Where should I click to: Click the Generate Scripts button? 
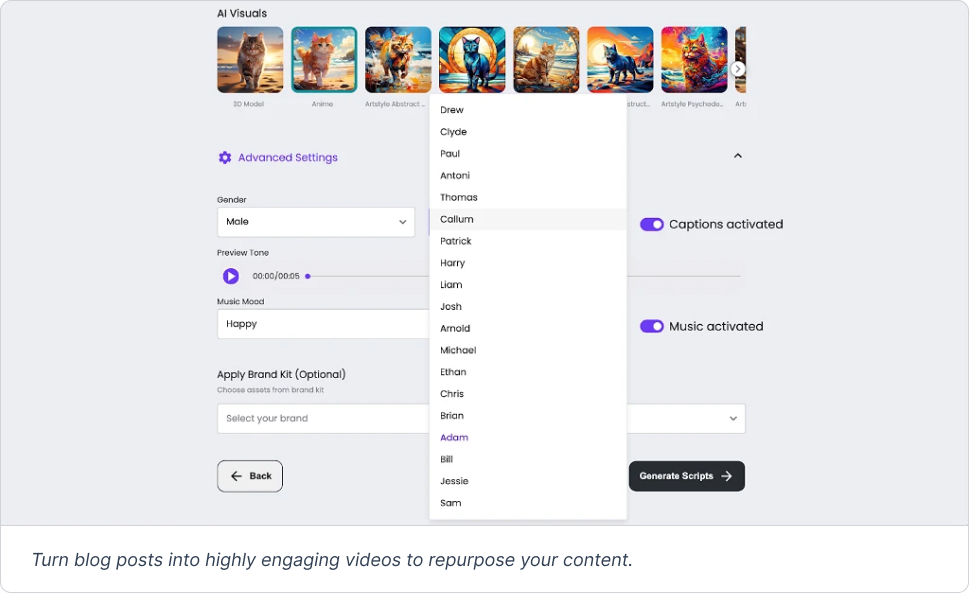686,476
